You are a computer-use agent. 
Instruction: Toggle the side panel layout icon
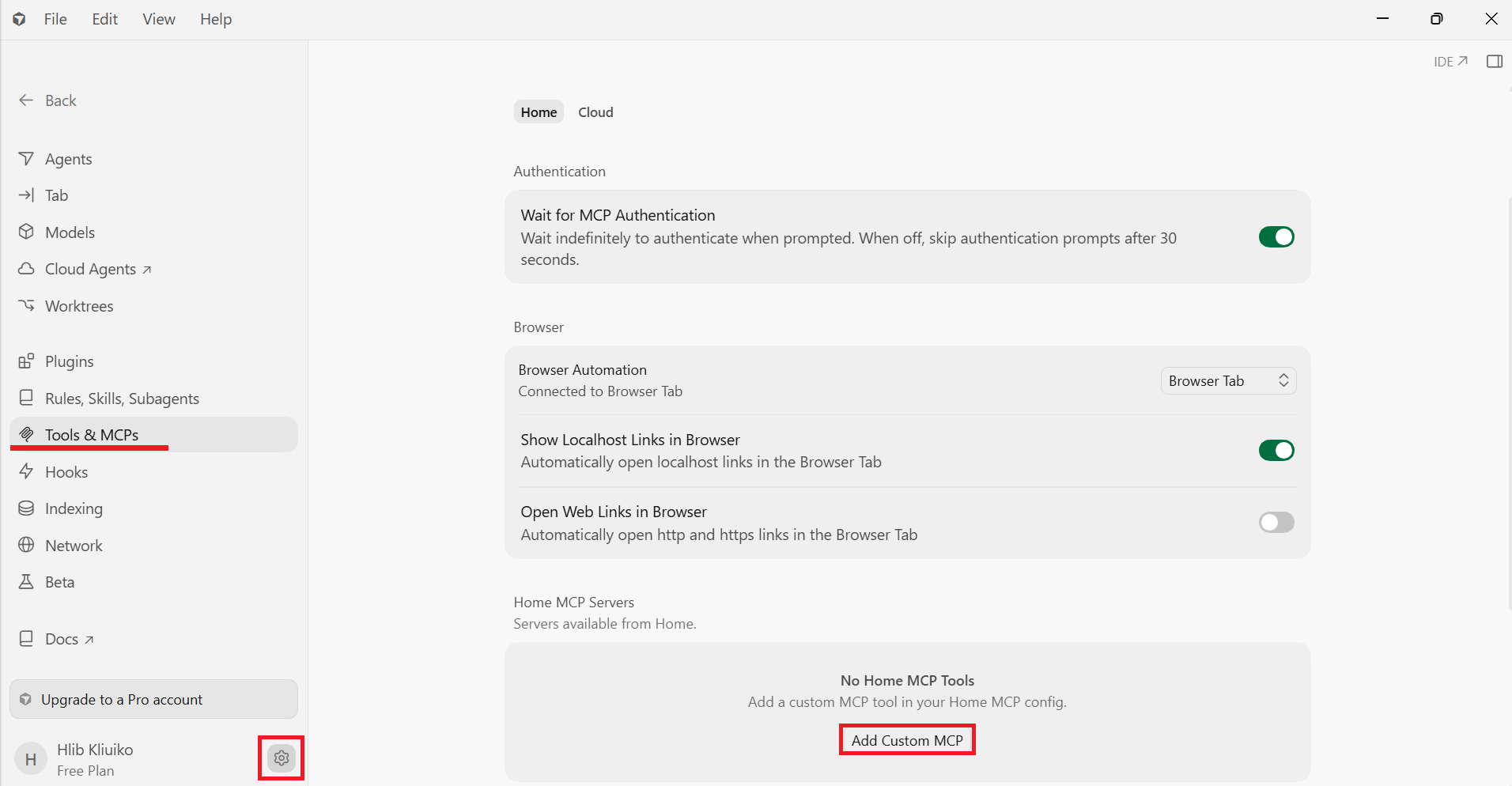click(x=1495, y=62)
